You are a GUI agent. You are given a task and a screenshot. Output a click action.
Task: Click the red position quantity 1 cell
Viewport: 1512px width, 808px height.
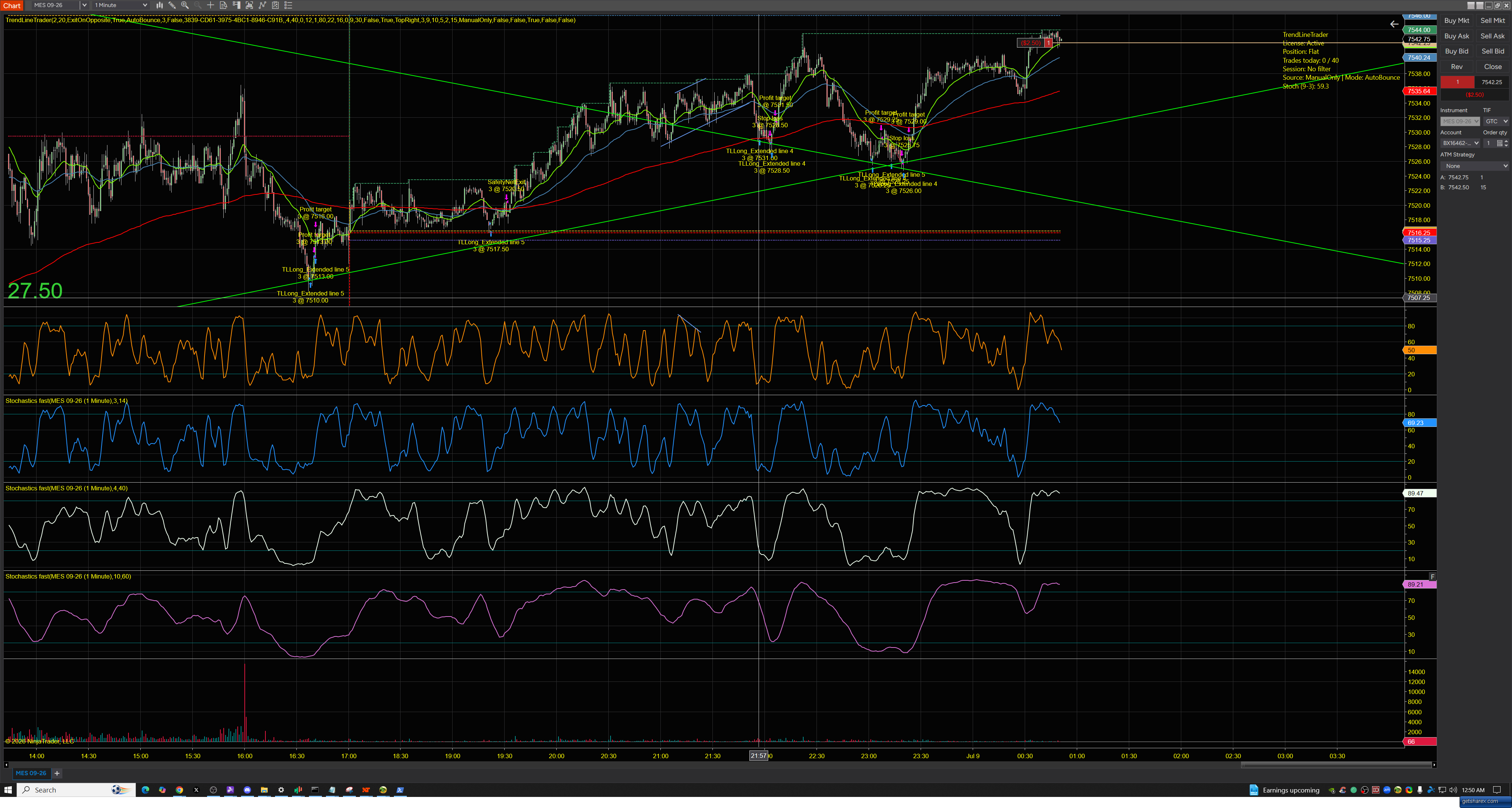(x=1457, y=82)
